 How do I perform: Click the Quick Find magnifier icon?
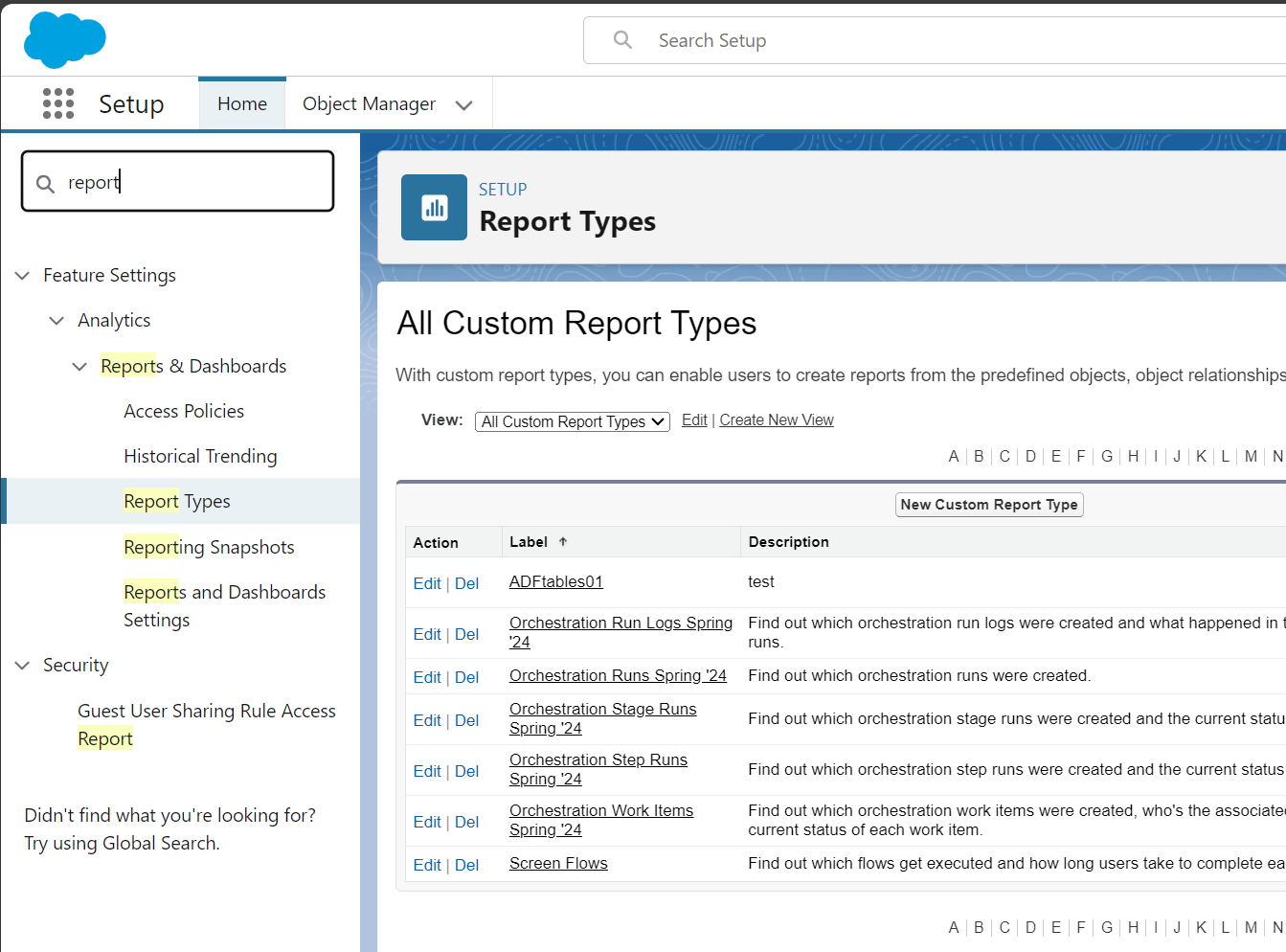click(x=45, y=183)
